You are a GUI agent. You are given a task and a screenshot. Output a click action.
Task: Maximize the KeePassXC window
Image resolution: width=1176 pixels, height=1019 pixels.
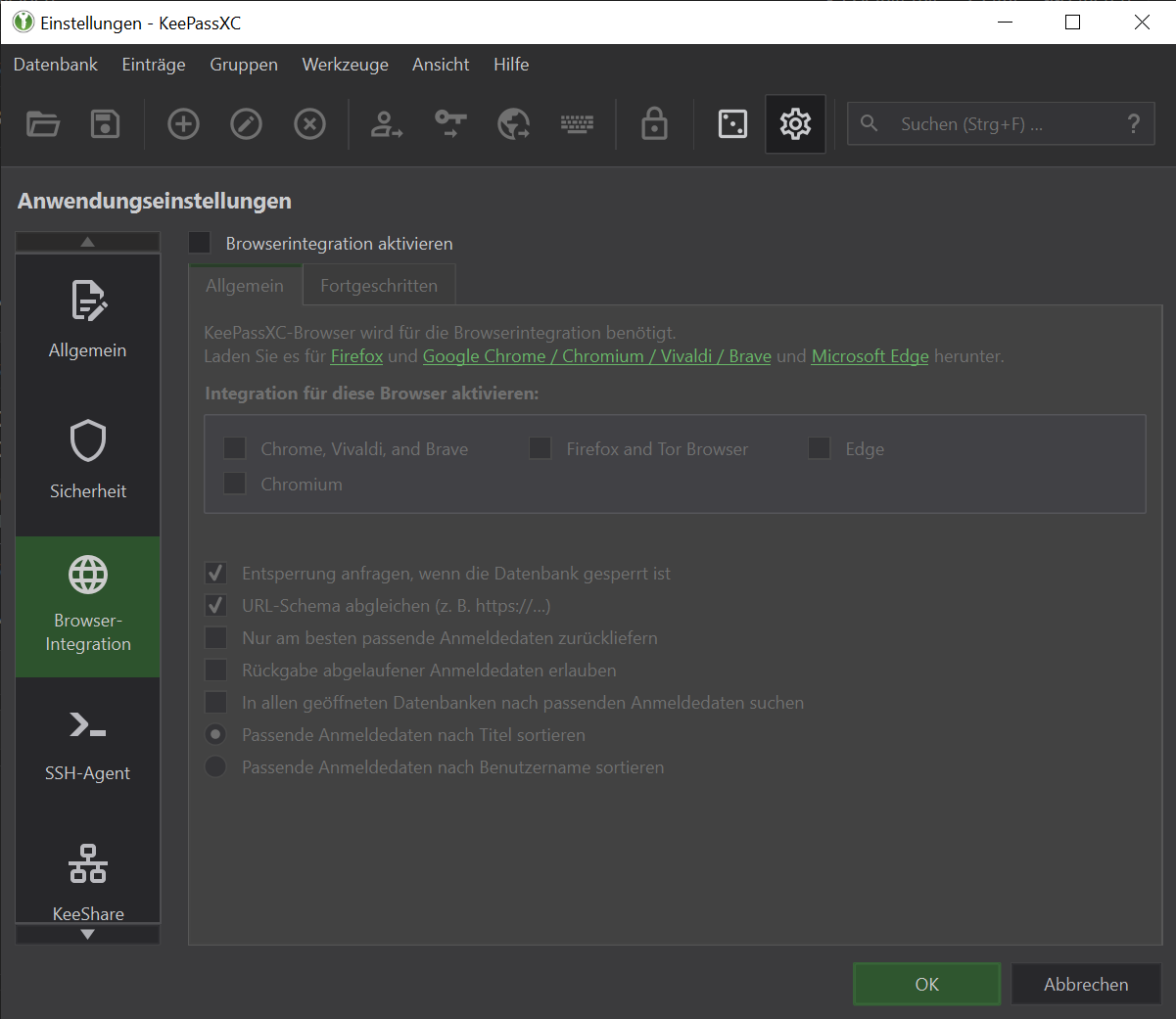(1073, 23)
